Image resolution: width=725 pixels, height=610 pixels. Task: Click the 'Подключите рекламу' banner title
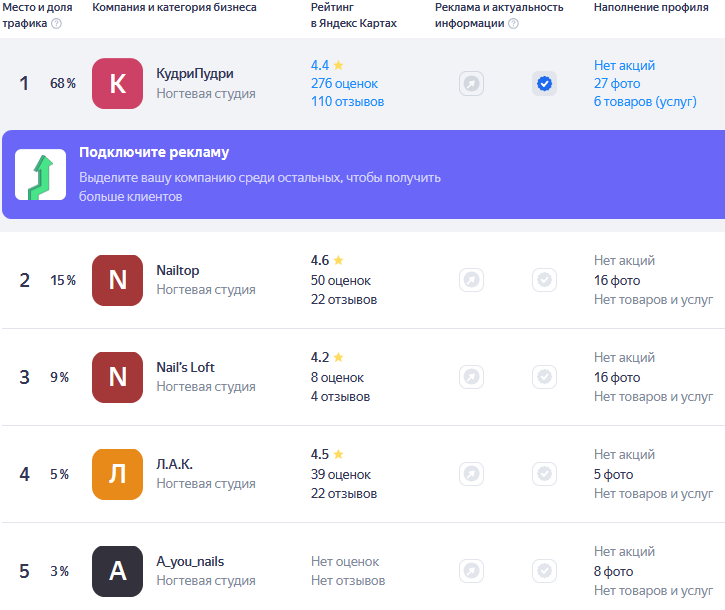click(154, 152)
